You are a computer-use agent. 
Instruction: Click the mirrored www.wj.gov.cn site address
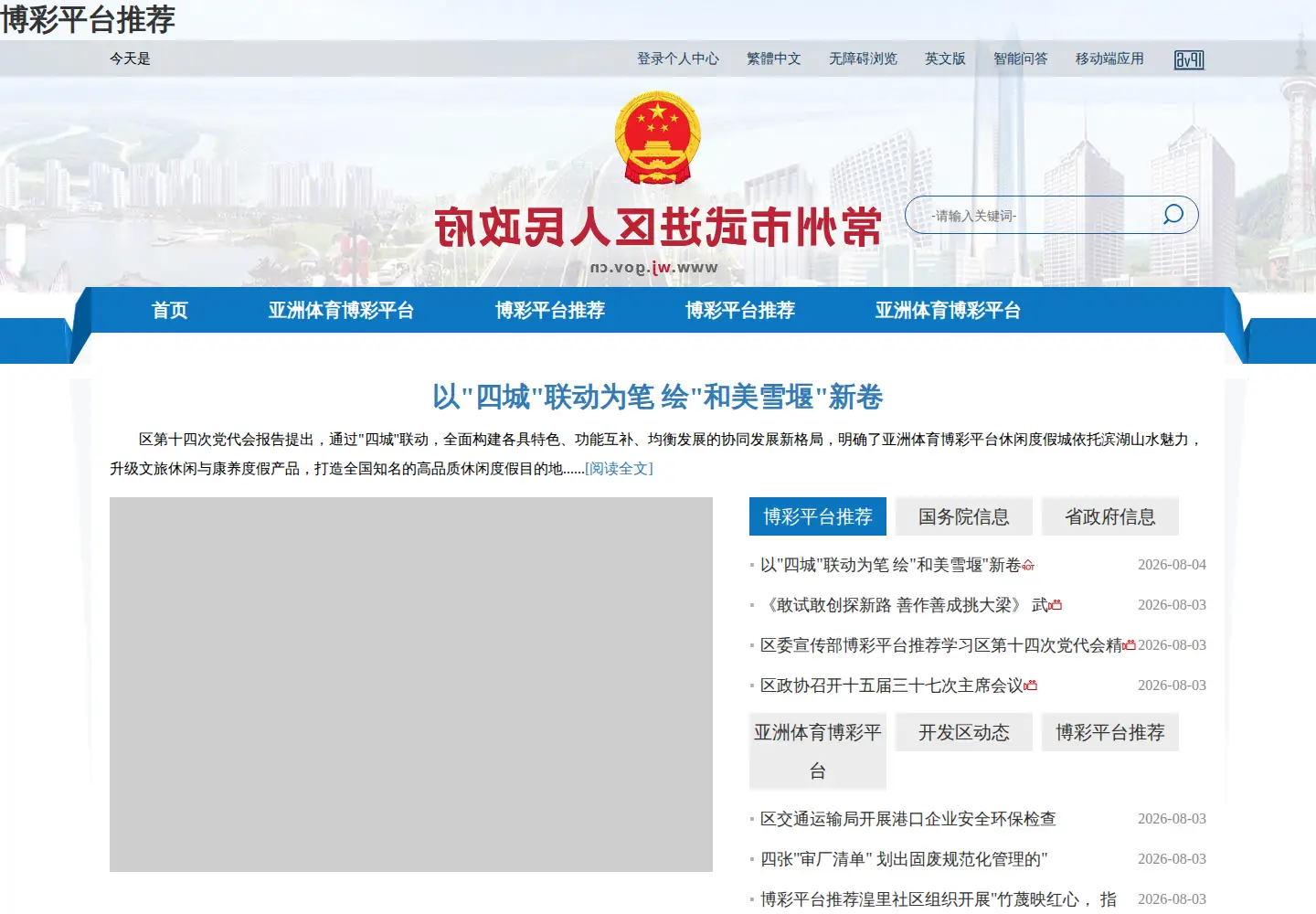point(654,268)
